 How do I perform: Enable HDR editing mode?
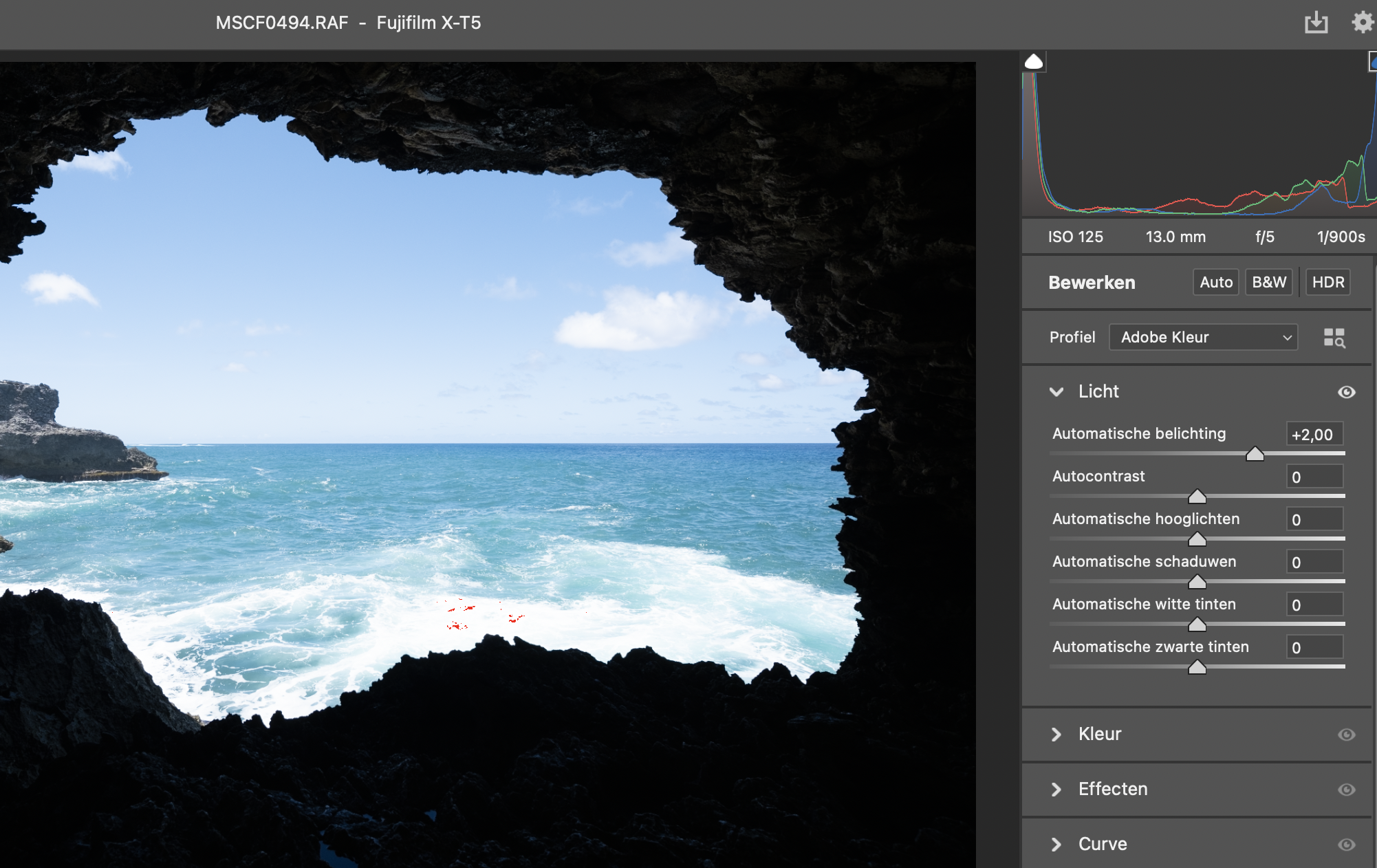click(1327, 283)
